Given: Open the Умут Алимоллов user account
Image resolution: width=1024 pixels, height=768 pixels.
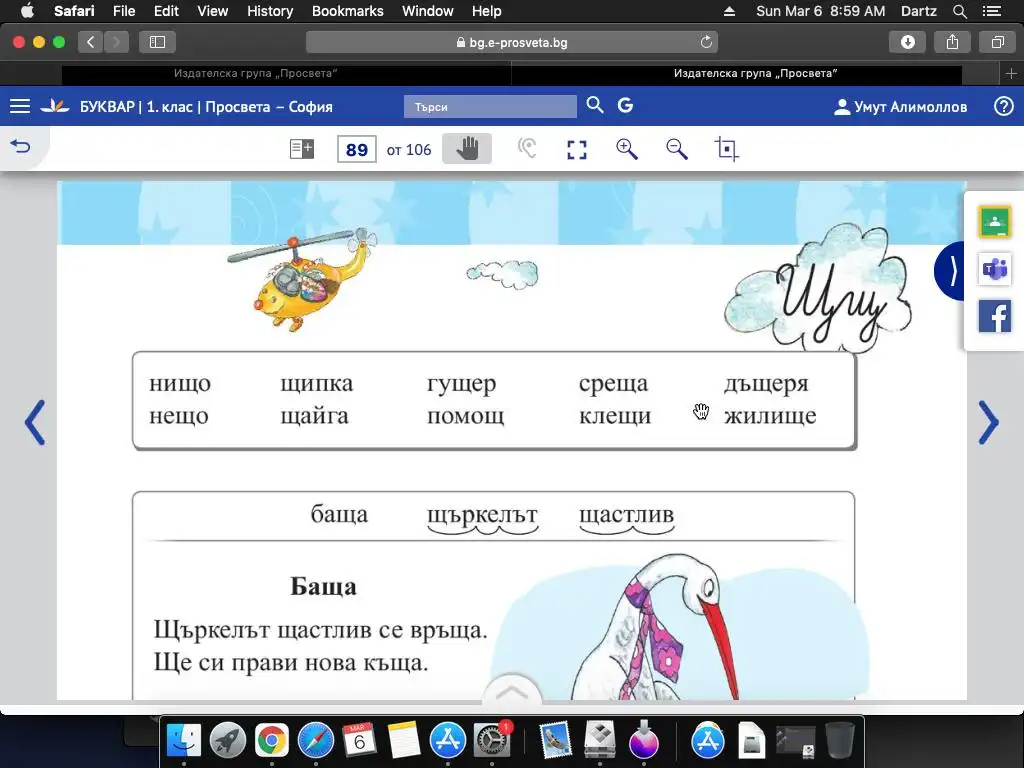Looking at the screenshot, I should pos(901,106).
